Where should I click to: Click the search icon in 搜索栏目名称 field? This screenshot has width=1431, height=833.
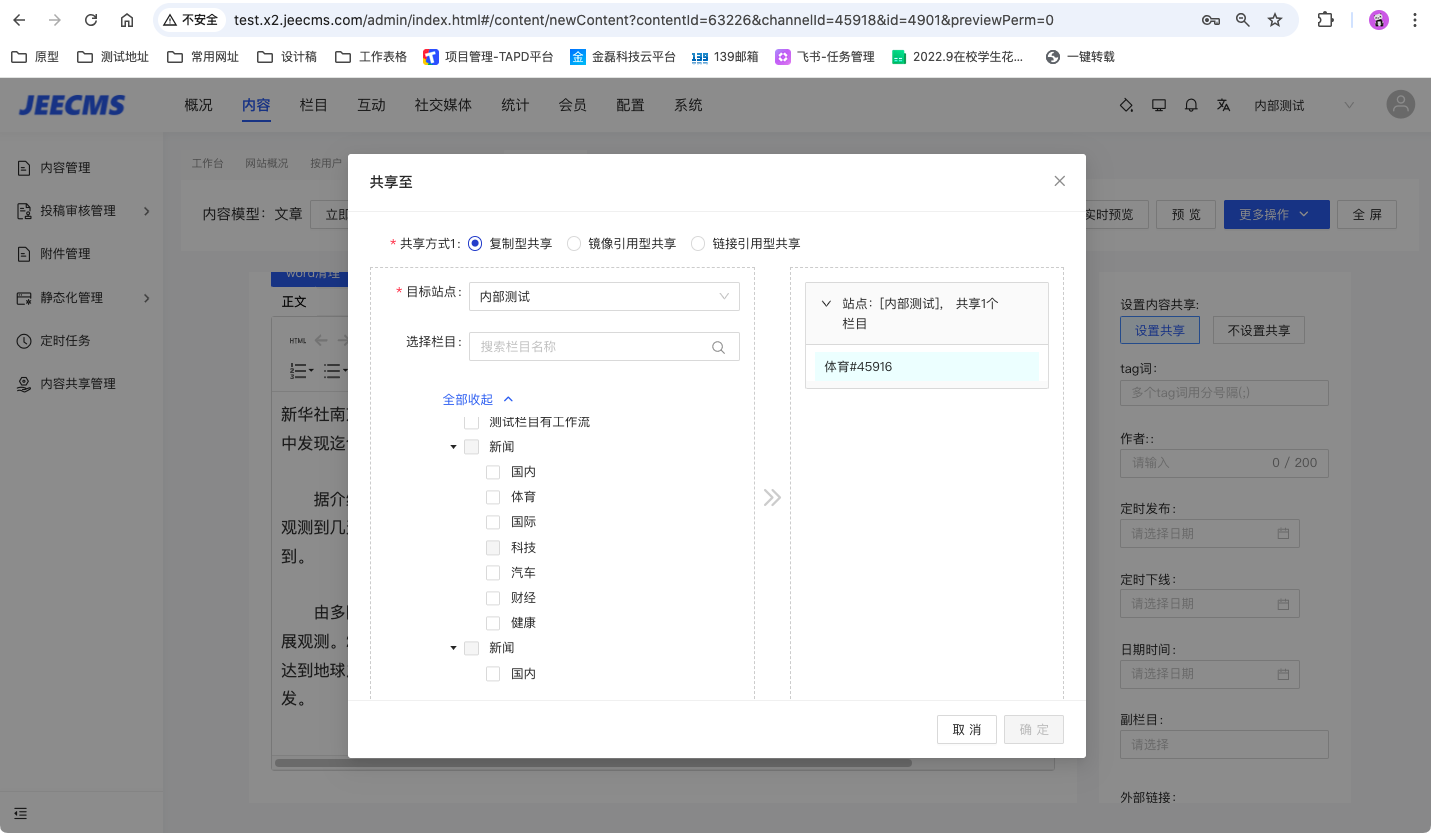click(718, 347)
